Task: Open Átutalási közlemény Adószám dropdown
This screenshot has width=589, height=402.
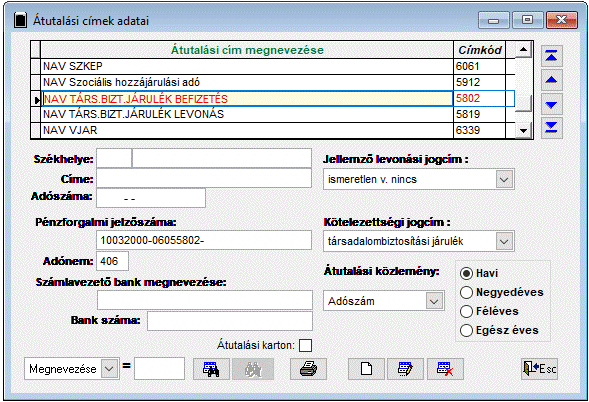Action: tap(434, 301)
